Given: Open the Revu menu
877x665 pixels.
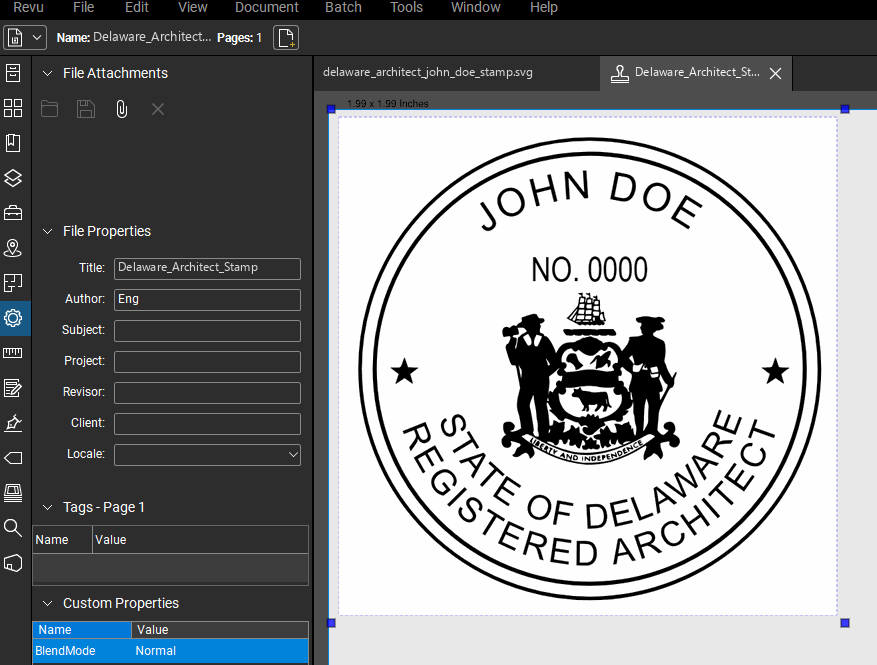Looking at the screenshot, I should pyautogui.click(x=28, y=7).
